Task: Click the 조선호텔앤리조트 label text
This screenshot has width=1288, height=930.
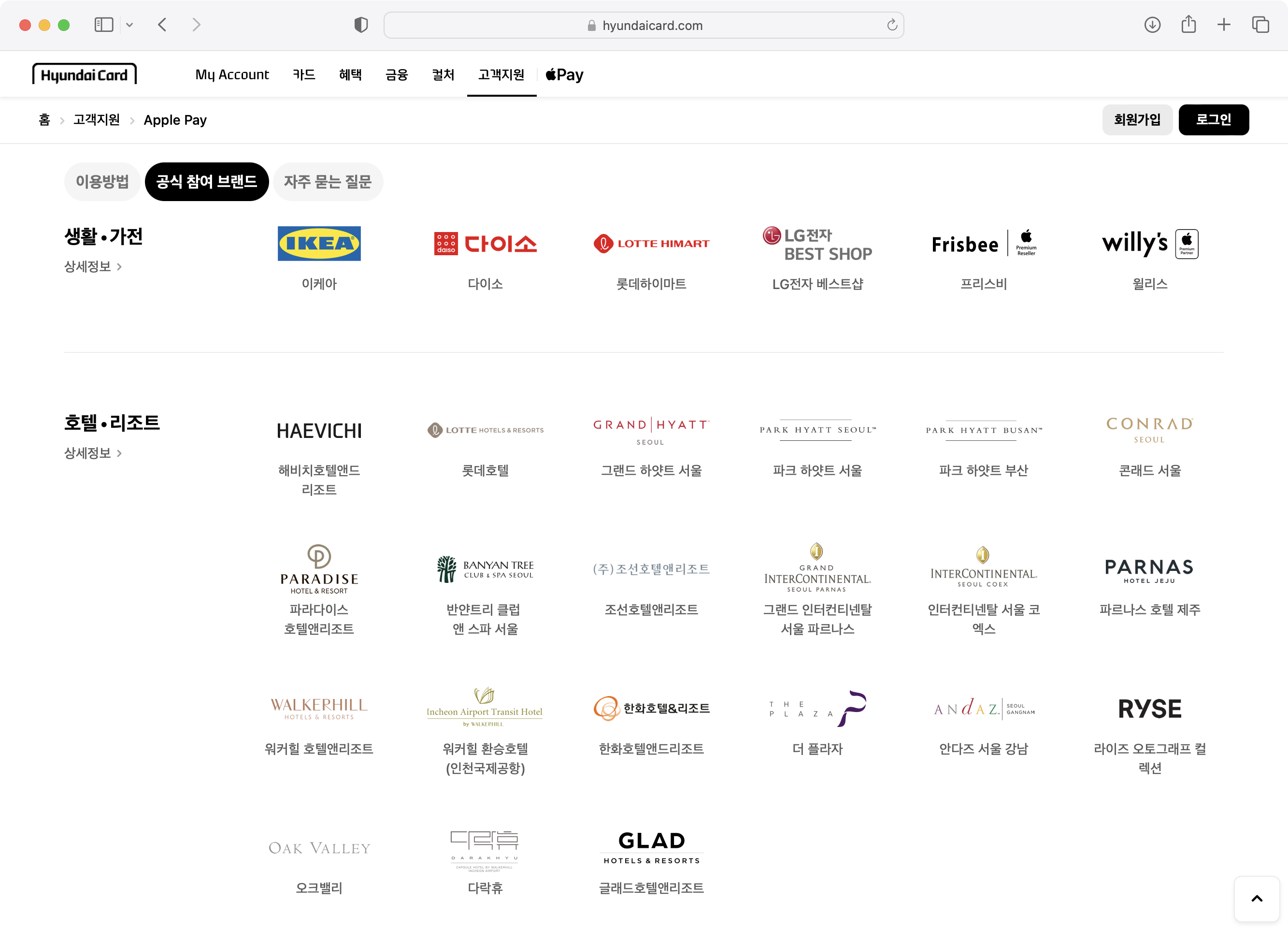Action: point(651,610)
